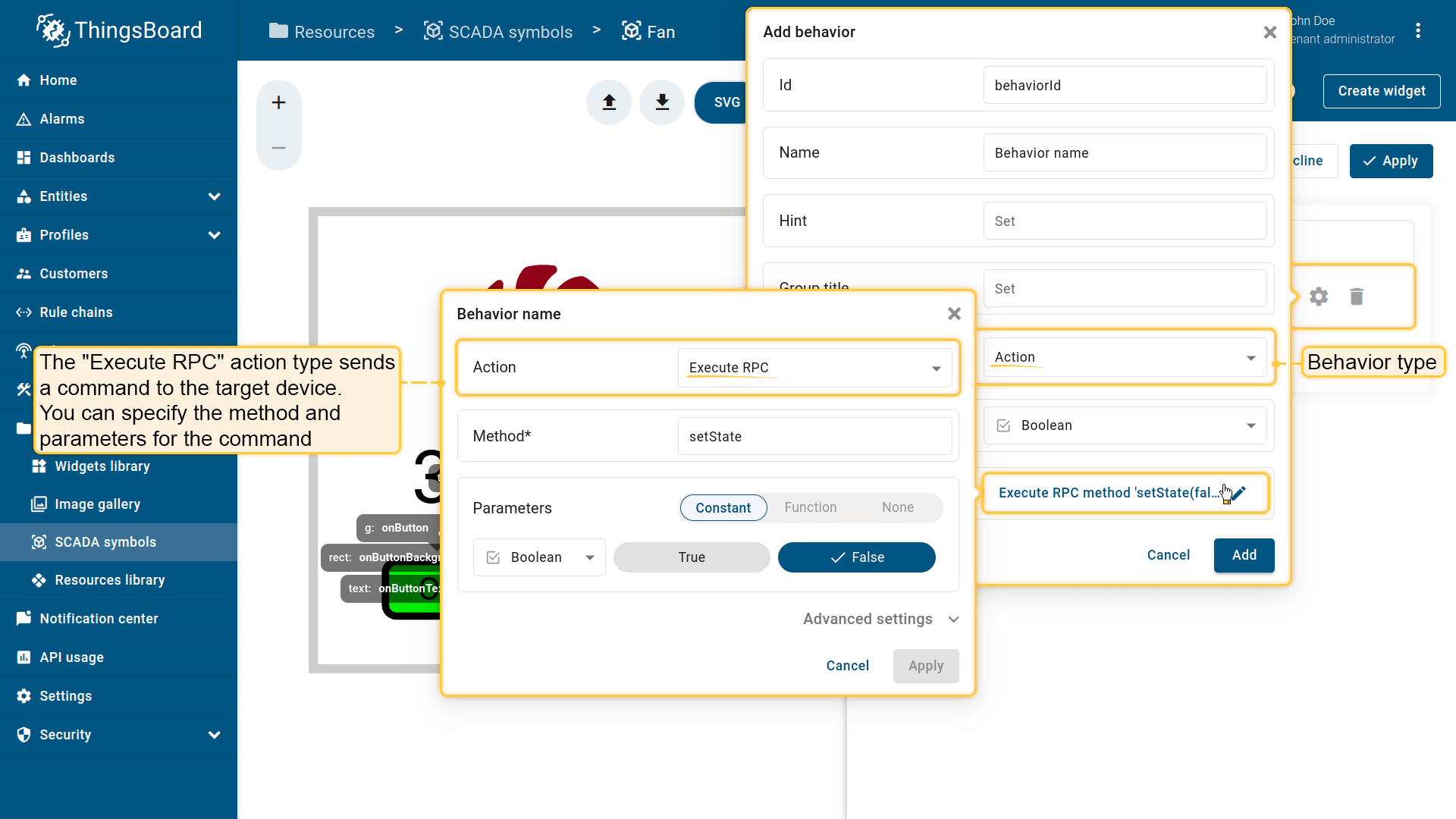Click the trash delete icon on behavior row

click(x=1357, y=297)
